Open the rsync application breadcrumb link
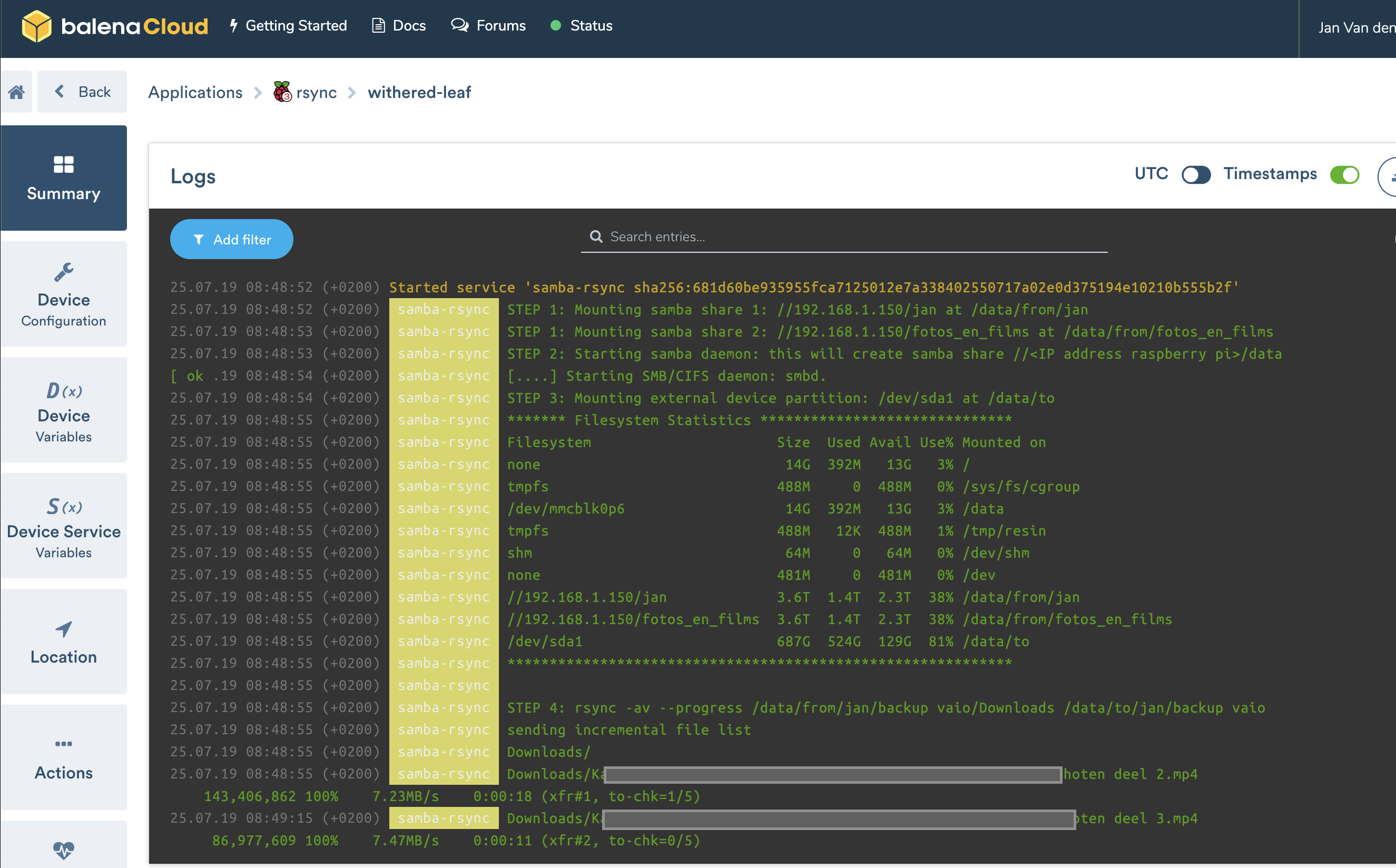Viewport: 1396px width, 868px height. click(x=316, y=93)
